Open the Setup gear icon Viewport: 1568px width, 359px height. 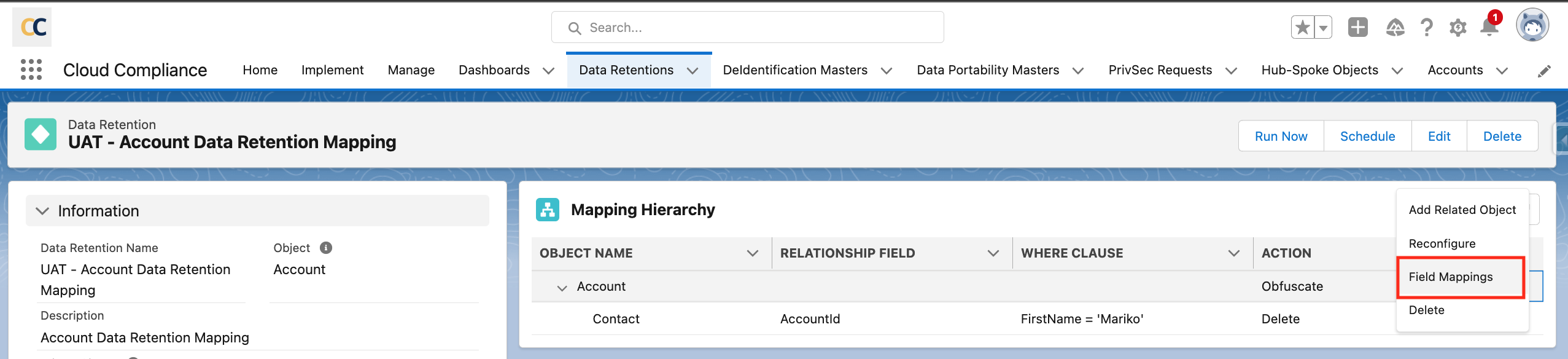coord(1457,28)
